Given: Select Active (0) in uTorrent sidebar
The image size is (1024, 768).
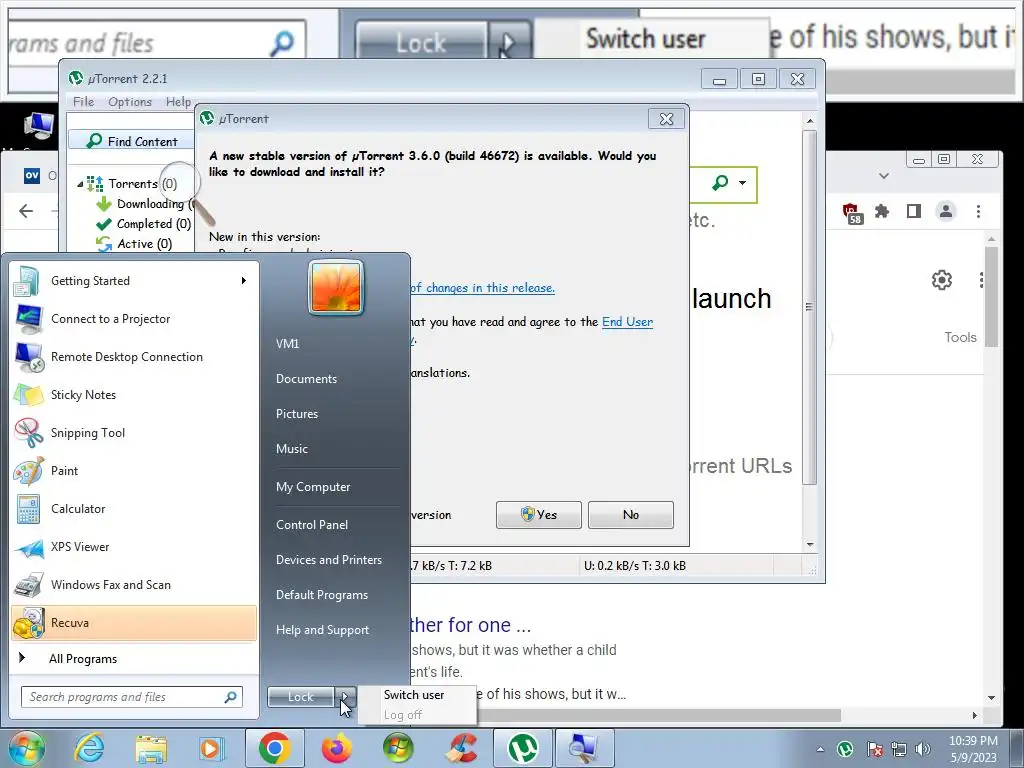Looking at the screenshot, I should 134,244.
